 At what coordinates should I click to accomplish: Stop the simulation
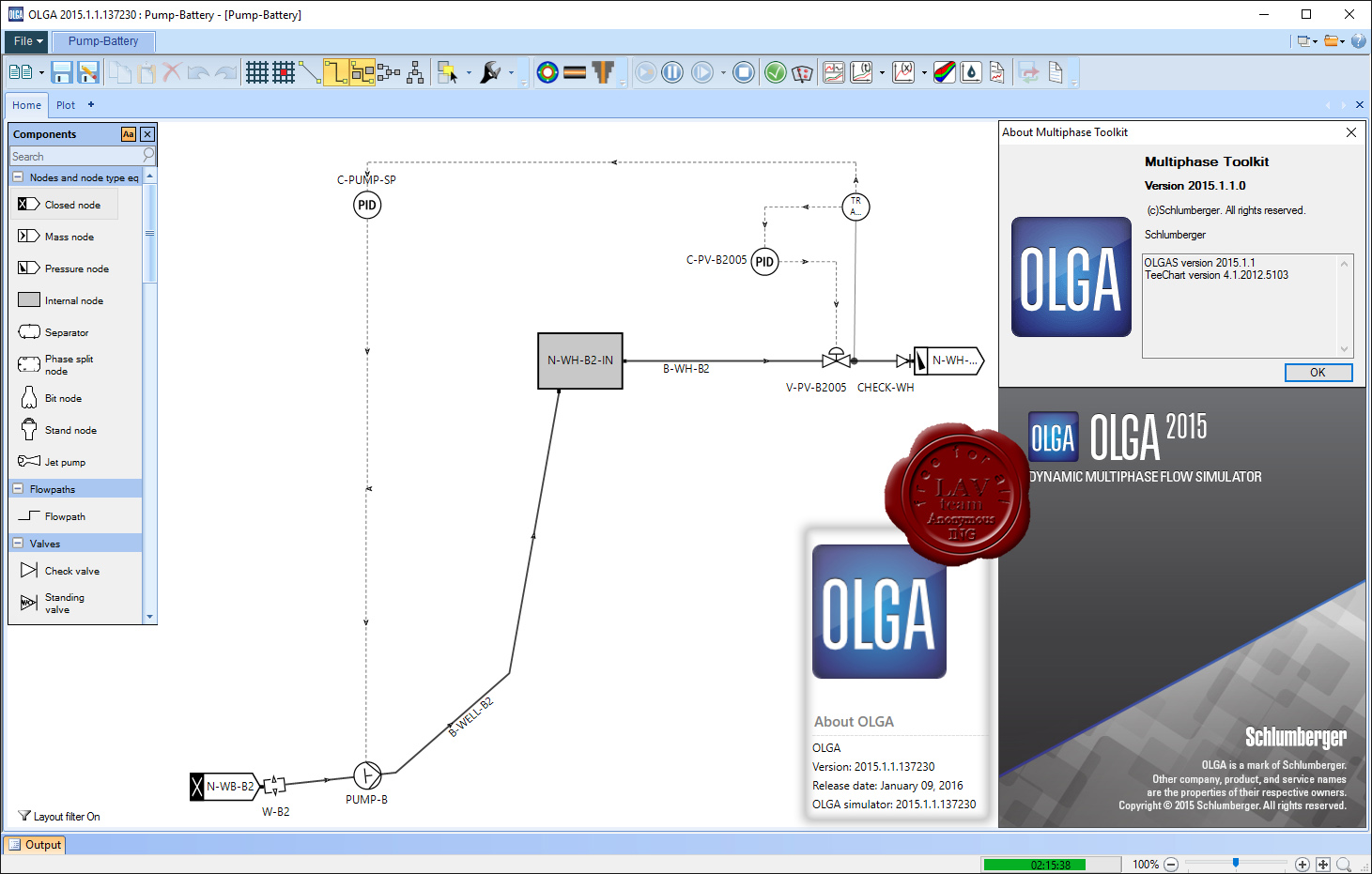click(x=744, y=72)
